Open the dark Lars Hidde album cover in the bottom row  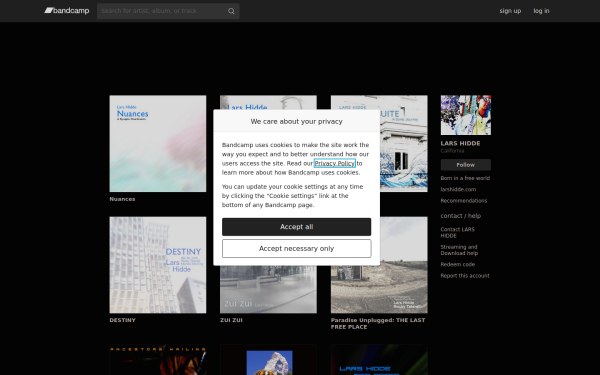pos(379,360)
